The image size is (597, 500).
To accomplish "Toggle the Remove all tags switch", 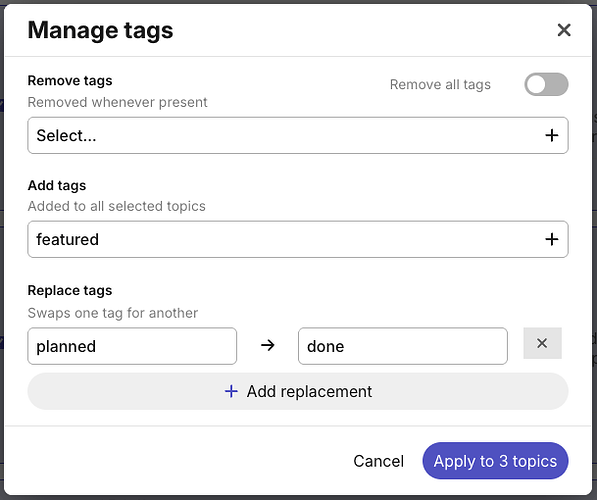I will pyautogui.click(x=546, y=85).
